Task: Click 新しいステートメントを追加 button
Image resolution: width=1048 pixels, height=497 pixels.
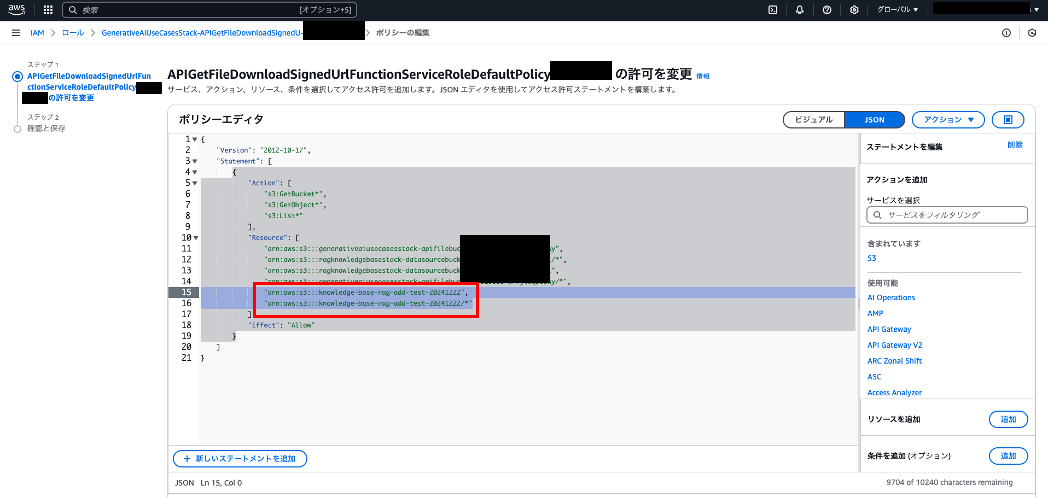Action: point(240,458)
